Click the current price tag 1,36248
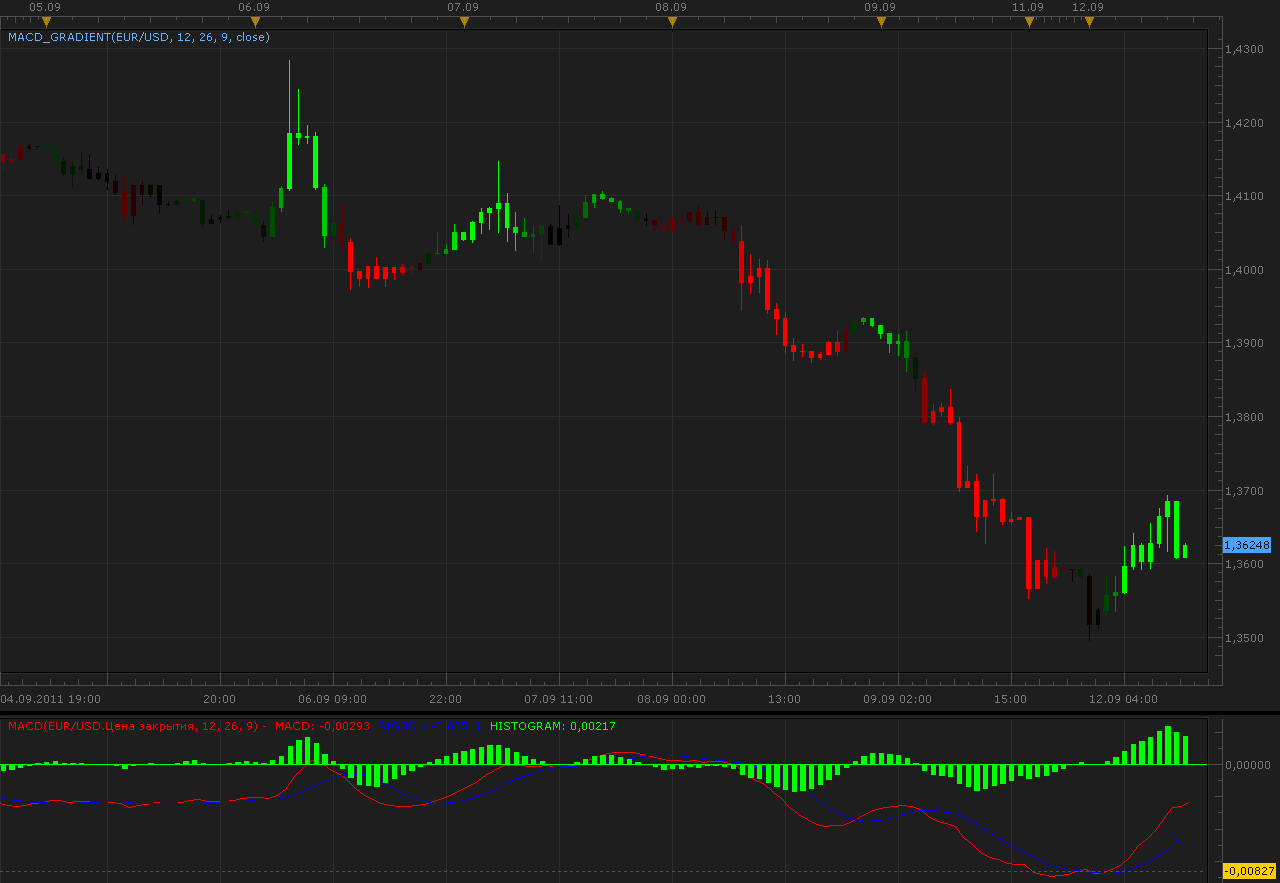 tap(1247, 545)
